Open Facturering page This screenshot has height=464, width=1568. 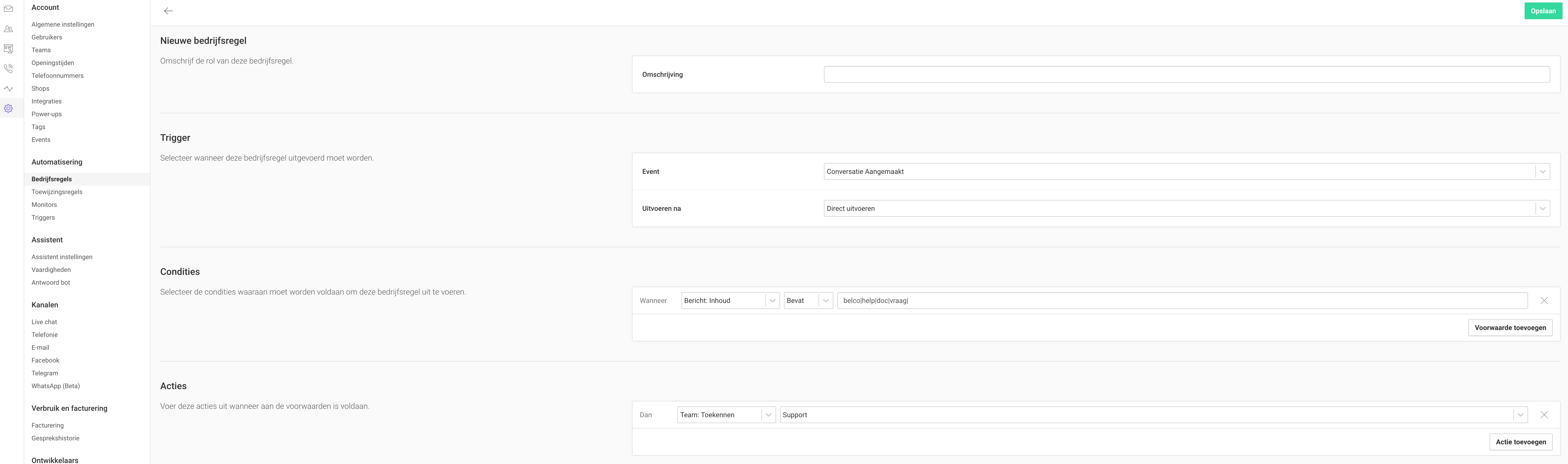pyautogui.click(x=48, y=425)
